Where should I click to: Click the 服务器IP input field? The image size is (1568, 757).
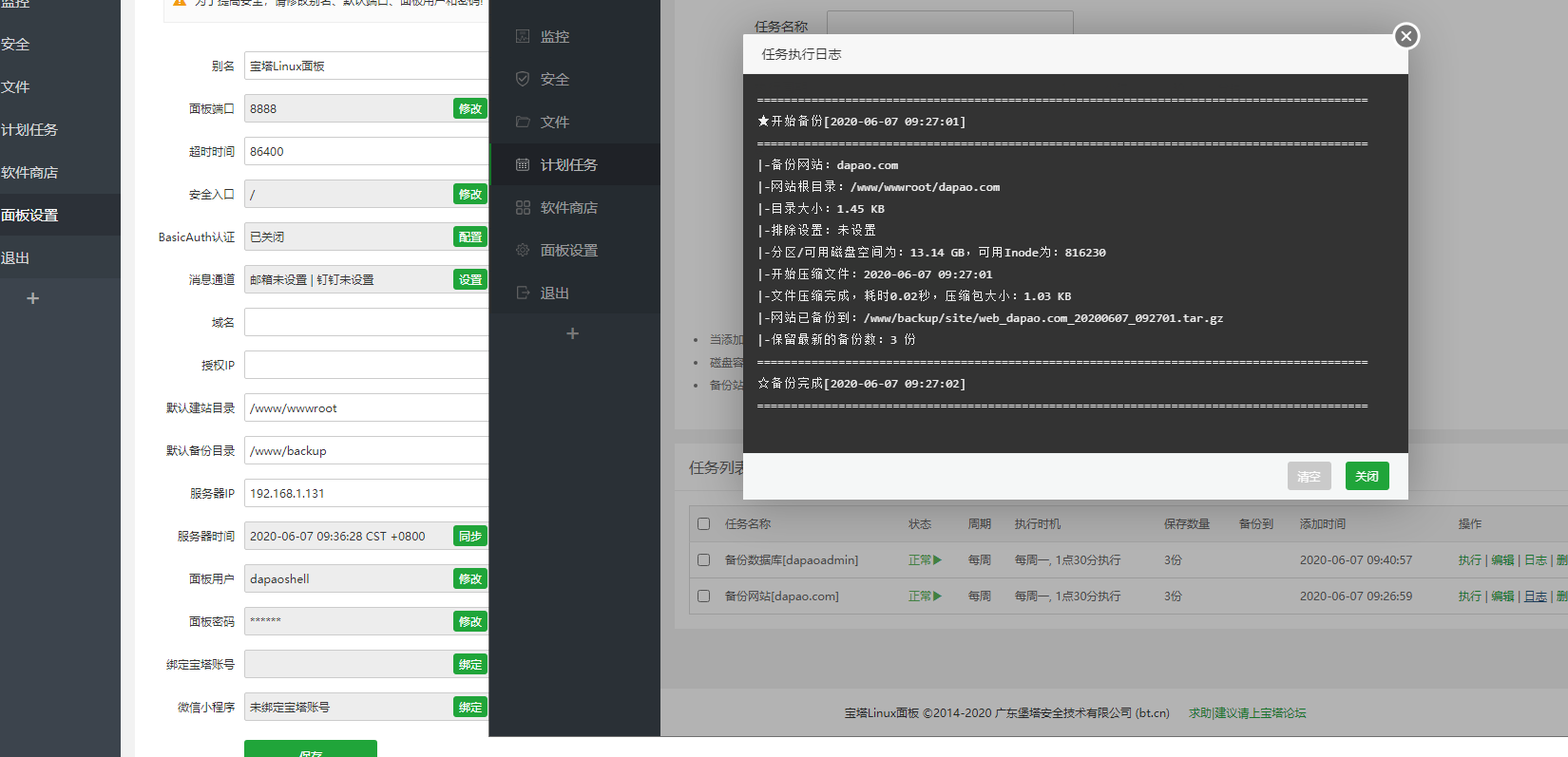(367, 493)
